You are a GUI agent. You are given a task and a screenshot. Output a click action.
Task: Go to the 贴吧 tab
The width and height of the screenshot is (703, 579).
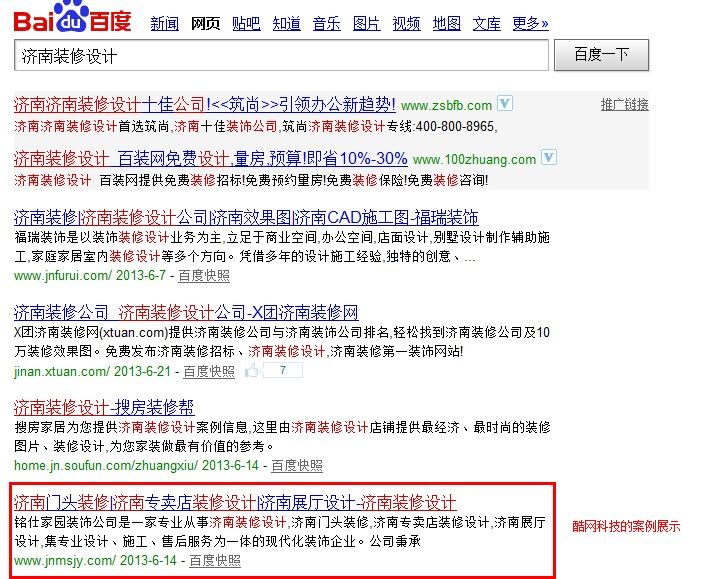pos(246,23)
